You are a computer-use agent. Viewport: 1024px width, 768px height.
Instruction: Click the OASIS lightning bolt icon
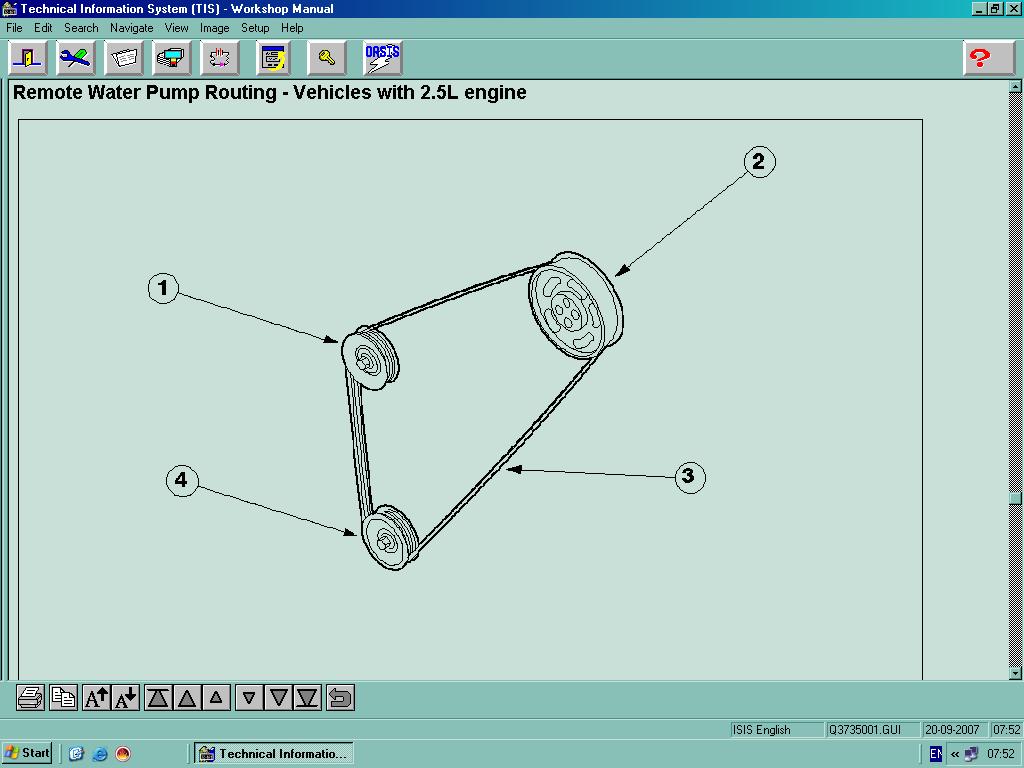pyautogui.click(x=382, y=58)
